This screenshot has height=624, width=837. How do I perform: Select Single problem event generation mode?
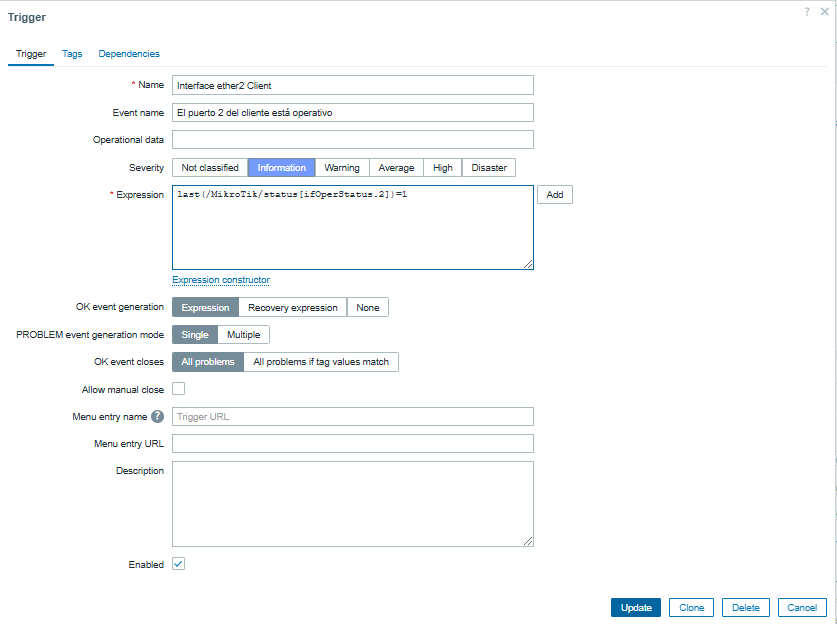pyautogui.click(x=195, y=335)
